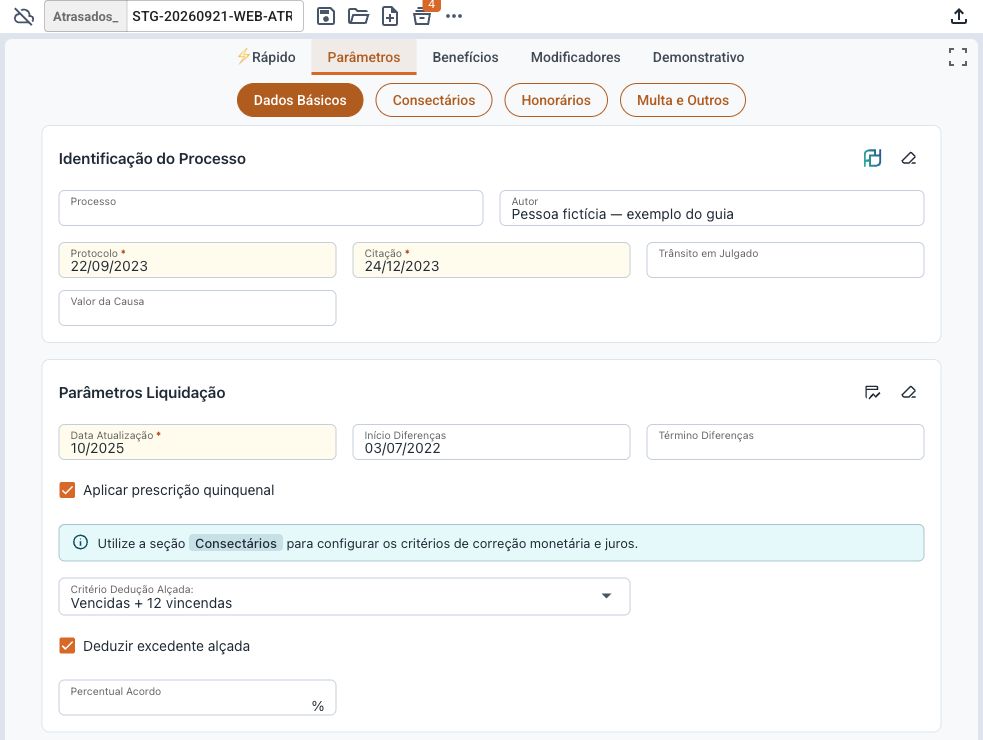Toggle fullscreen with the expand corners icon
The height and width of the screenshot is (740, 983).
coord(957,57)
